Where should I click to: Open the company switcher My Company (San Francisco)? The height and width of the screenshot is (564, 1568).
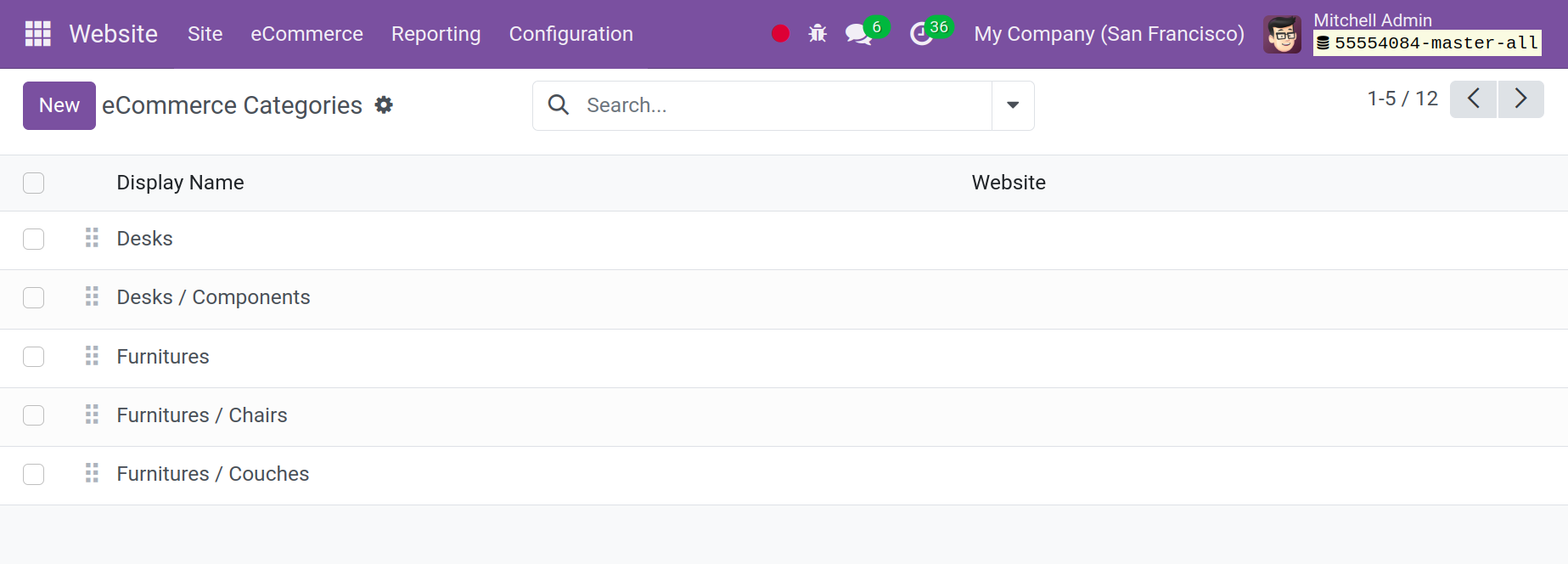1109,34
